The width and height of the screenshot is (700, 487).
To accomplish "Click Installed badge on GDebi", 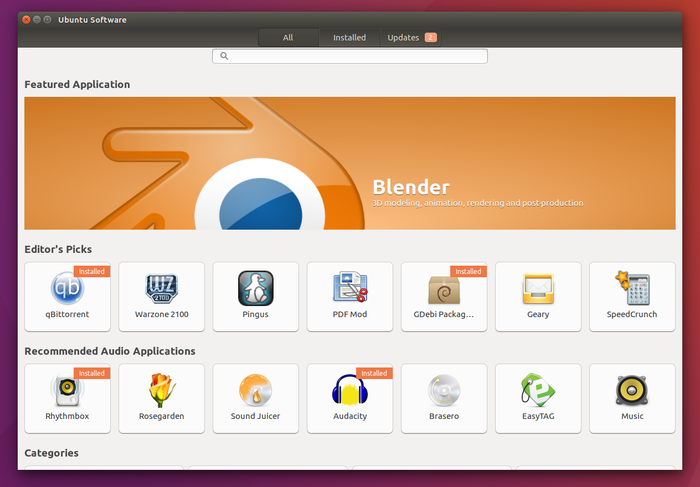I will 468,271.
